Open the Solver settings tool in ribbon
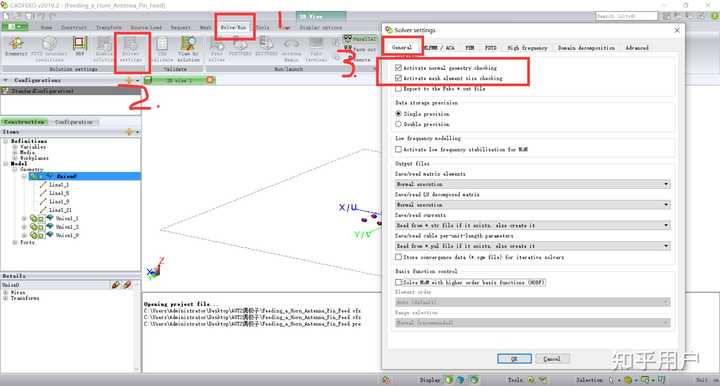Viewport: 720px width, 386px height. (x=131, y=50)
